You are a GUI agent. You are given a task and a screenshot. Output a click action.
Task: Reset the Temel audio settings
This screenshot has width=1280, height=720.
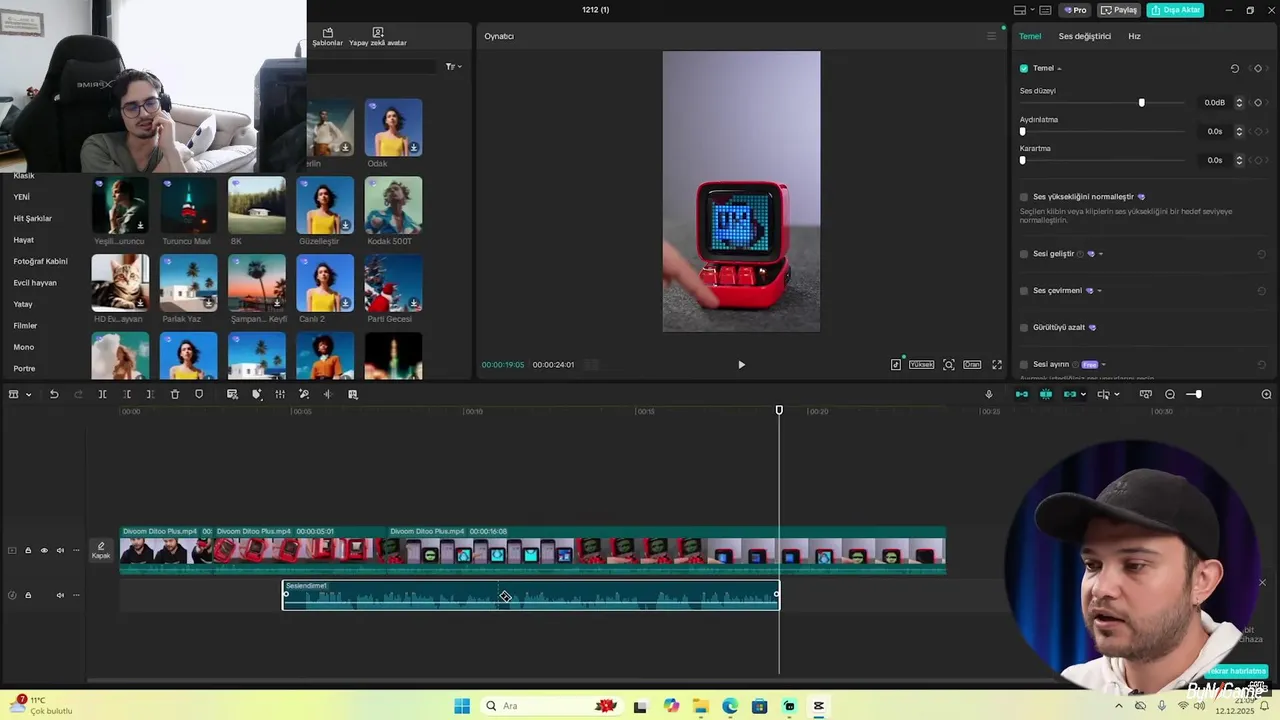point(1235,69)
